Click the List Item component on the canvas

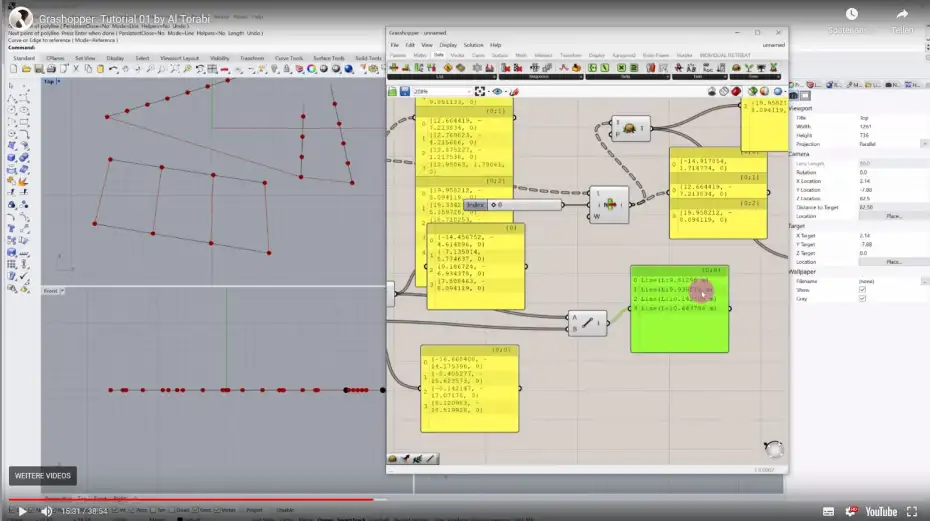click(609, 205)
